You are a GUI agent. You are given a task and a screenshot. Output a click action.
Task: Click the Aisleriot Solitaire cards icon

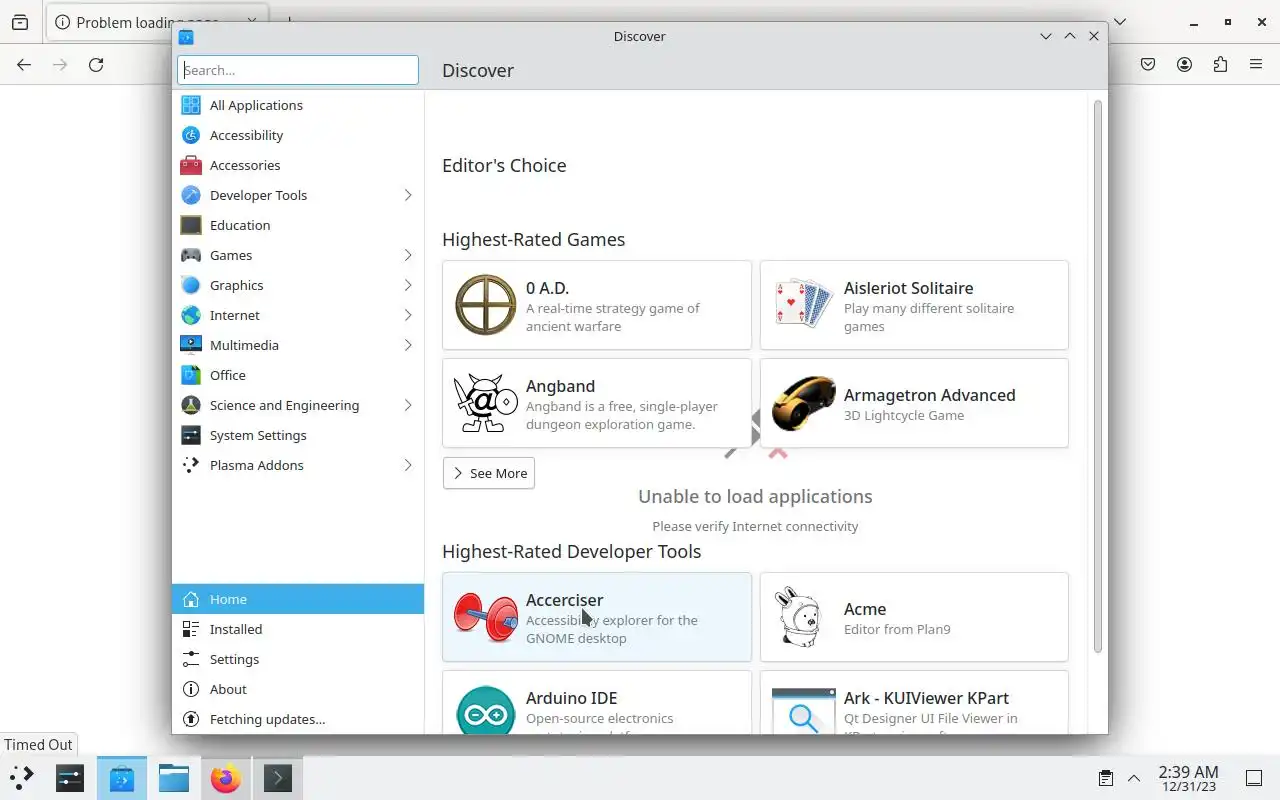(804, 305)
